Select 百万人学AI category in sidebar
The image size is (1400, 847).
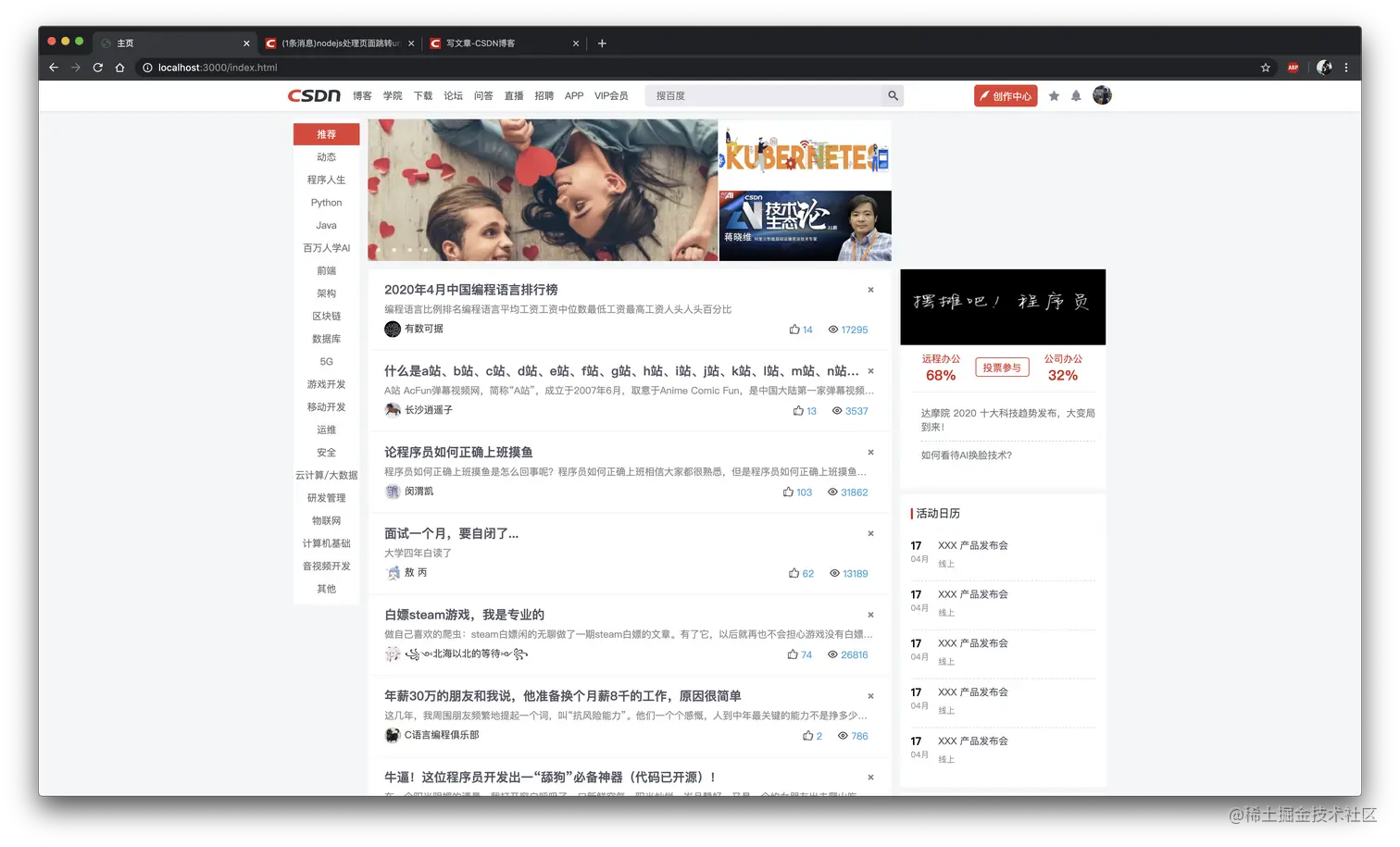[x=326, y=248]
